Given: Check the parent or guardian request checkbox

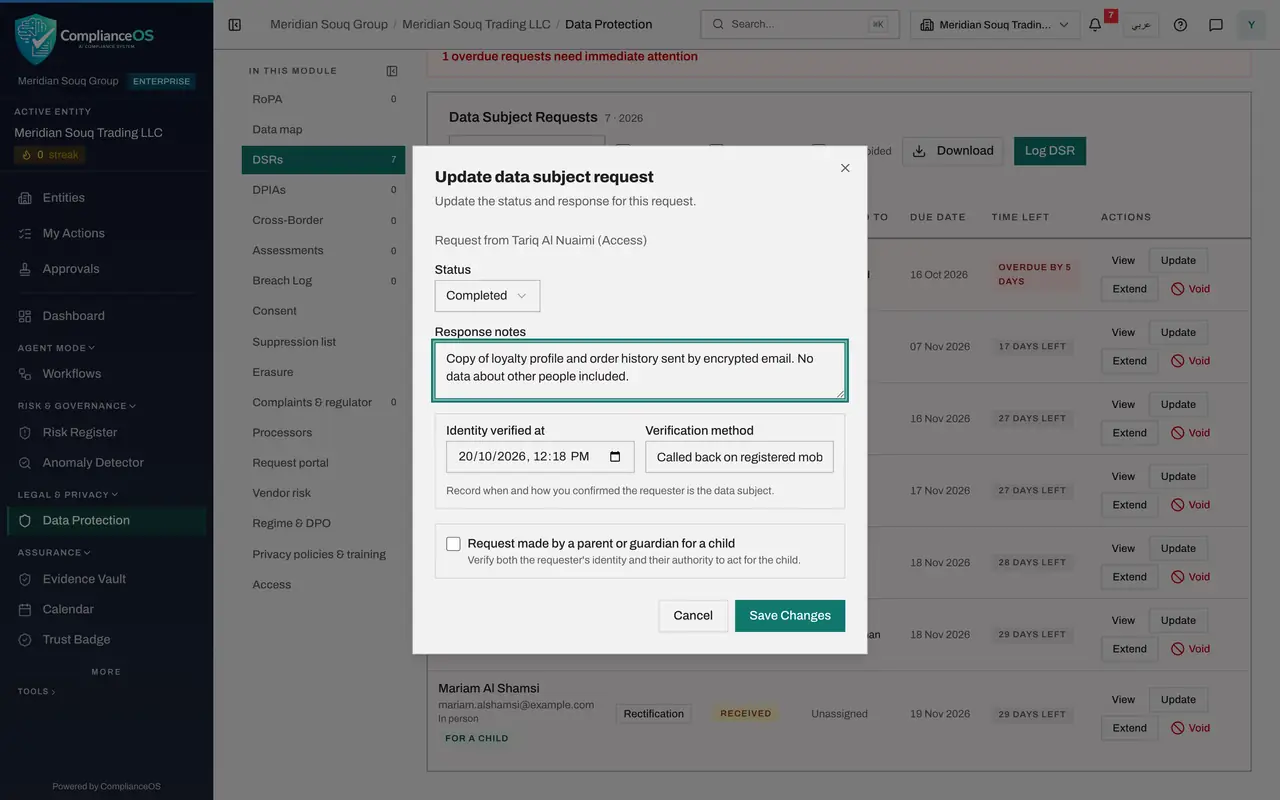Looking at the screenshot, I should tap(454, 544).
